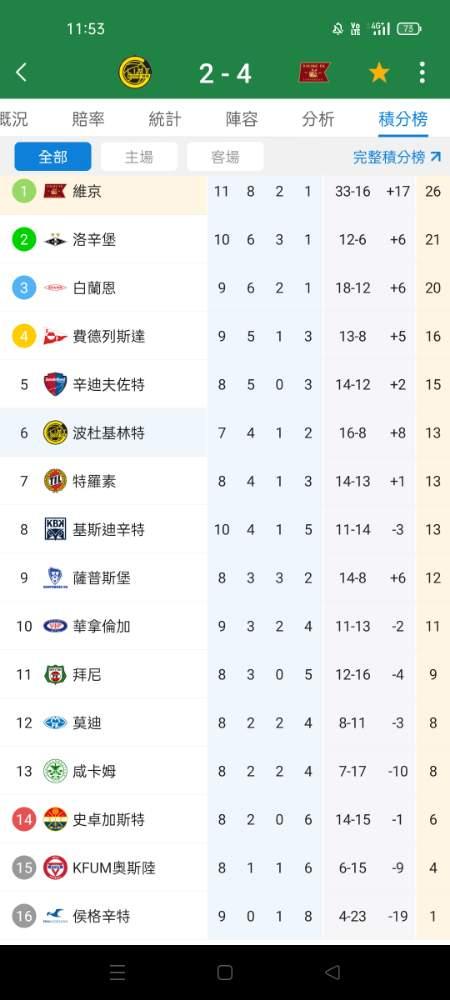Tap the Android recent apps menu button

click(x=117, y=972)
